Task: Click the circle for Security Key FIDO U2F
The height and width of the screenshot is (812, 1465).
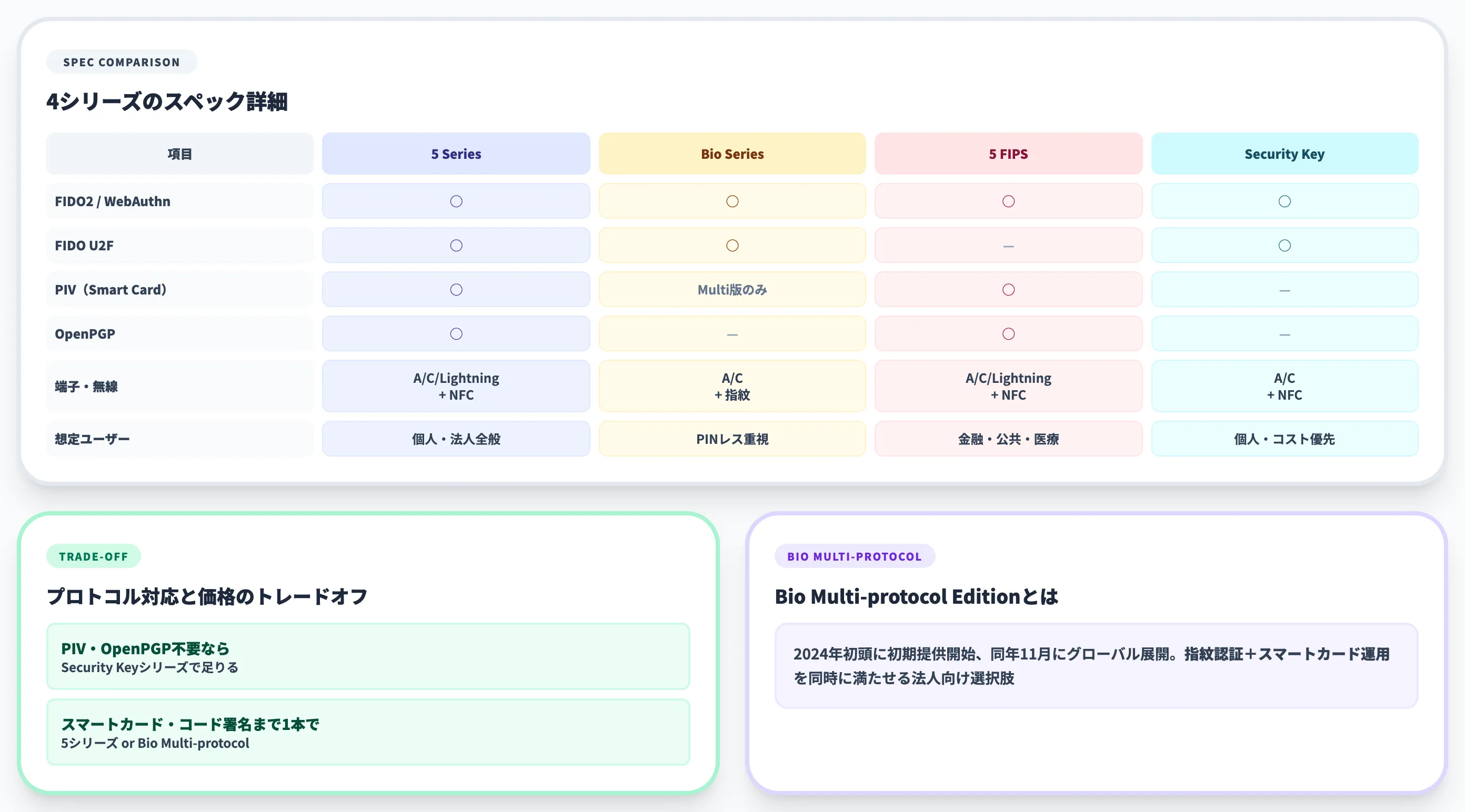Action: click(1285, 246)
